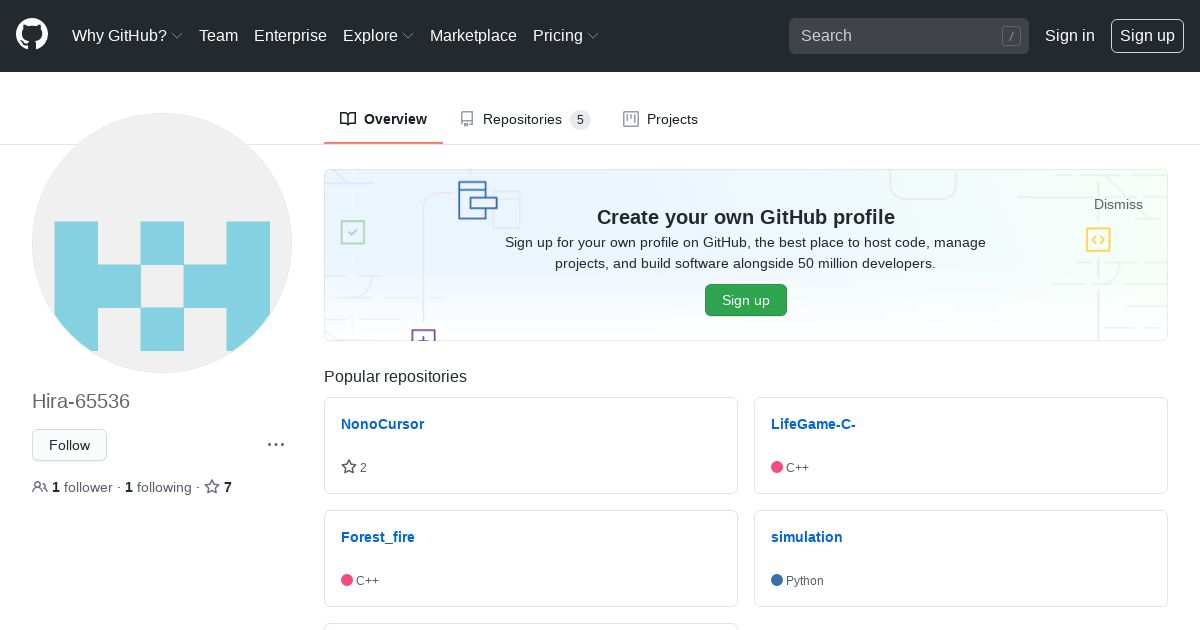Click the C++ language dot on Forest_fire
The height and width of the screenshot is (630, 1200).
click(347, 580)
